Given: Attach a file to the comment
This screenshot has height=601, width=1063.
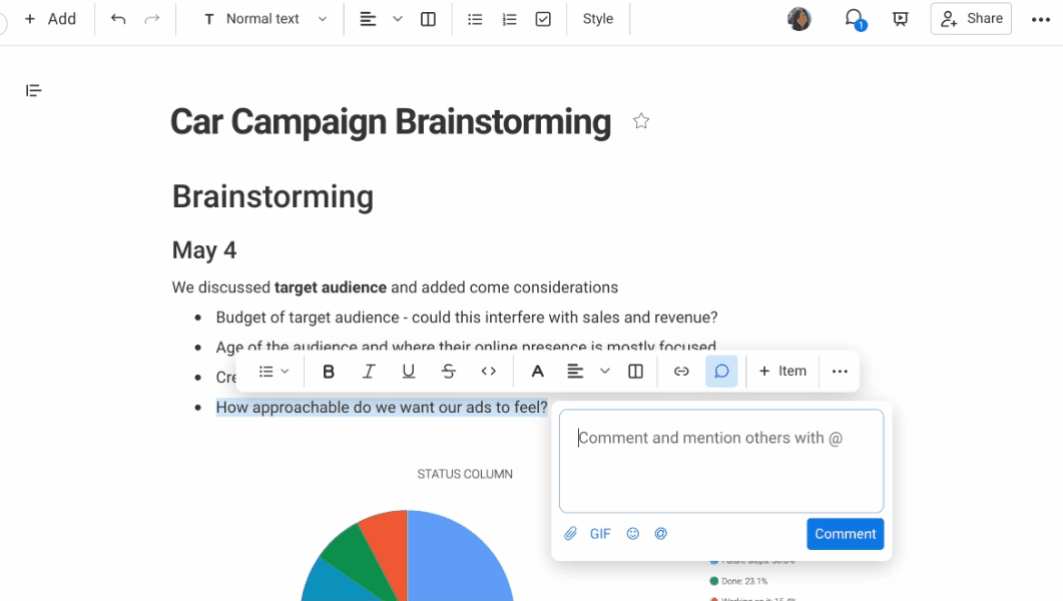Looking at the screenshot, I should (x=570, y=534).
